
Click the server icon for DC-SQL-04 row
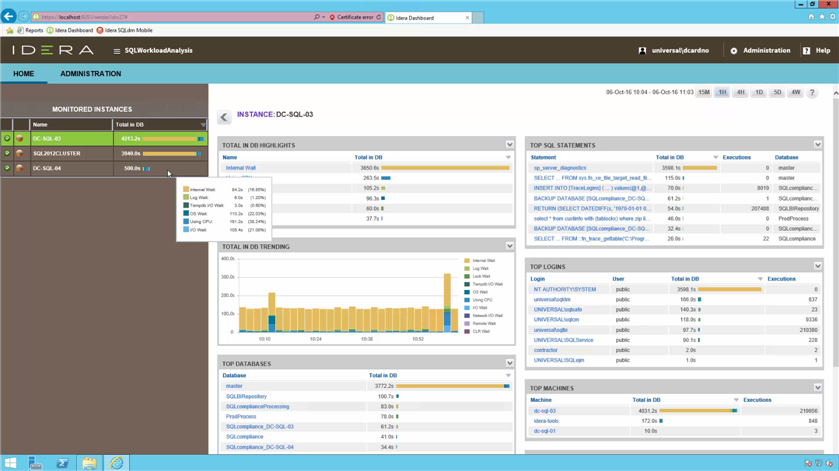click(x=20, y=168)
